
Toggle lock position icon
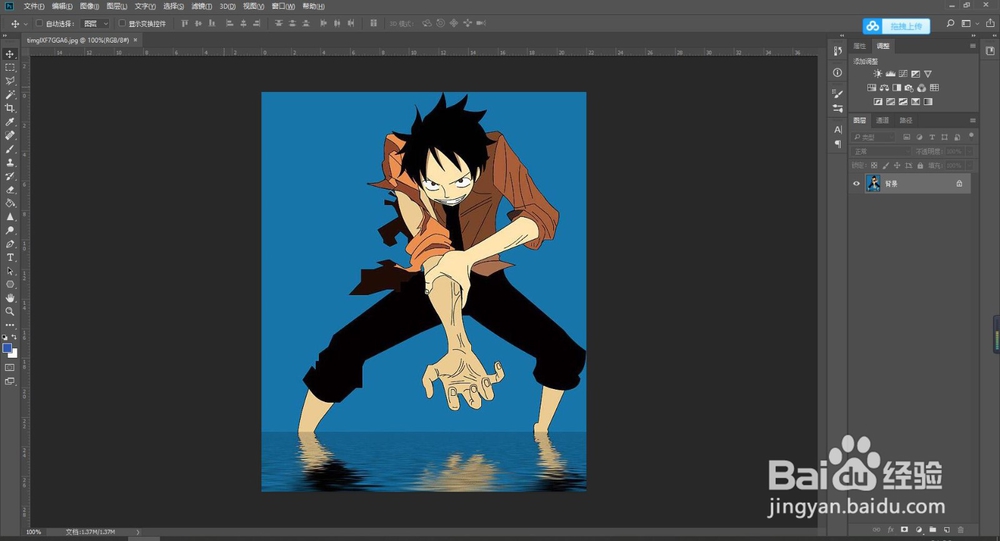(897, 165)
